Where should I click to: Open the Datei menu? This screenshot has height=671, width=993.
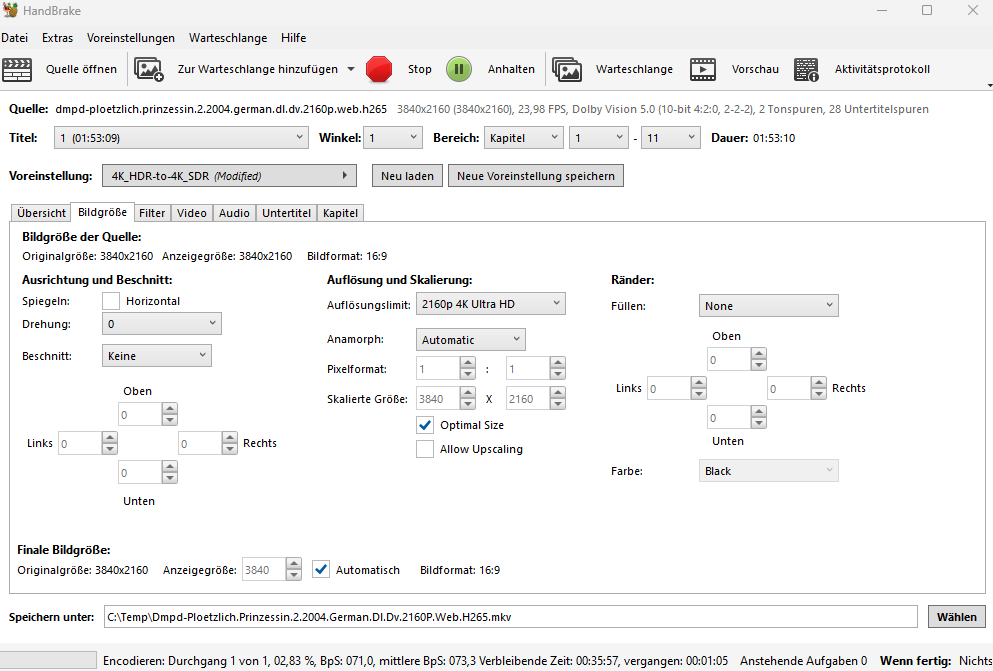click(15, 38)
